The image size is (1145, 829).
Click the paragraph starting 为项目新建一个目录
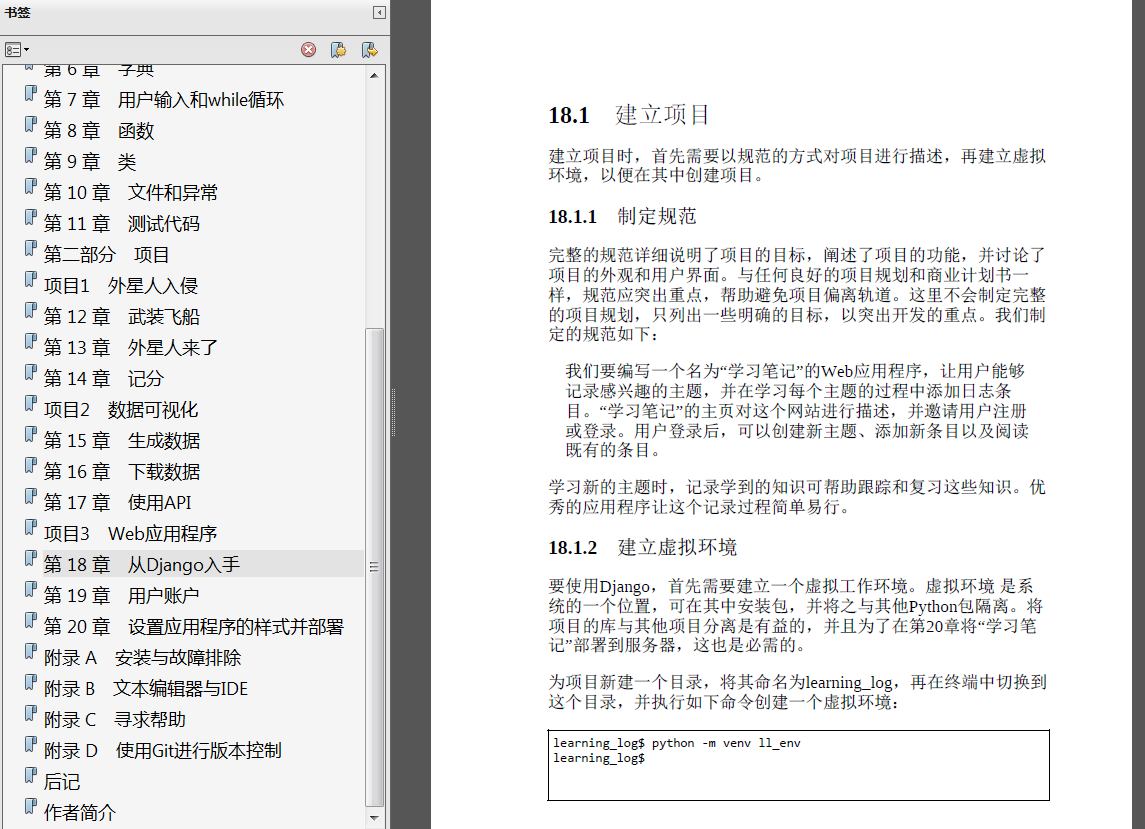(797, 692)
